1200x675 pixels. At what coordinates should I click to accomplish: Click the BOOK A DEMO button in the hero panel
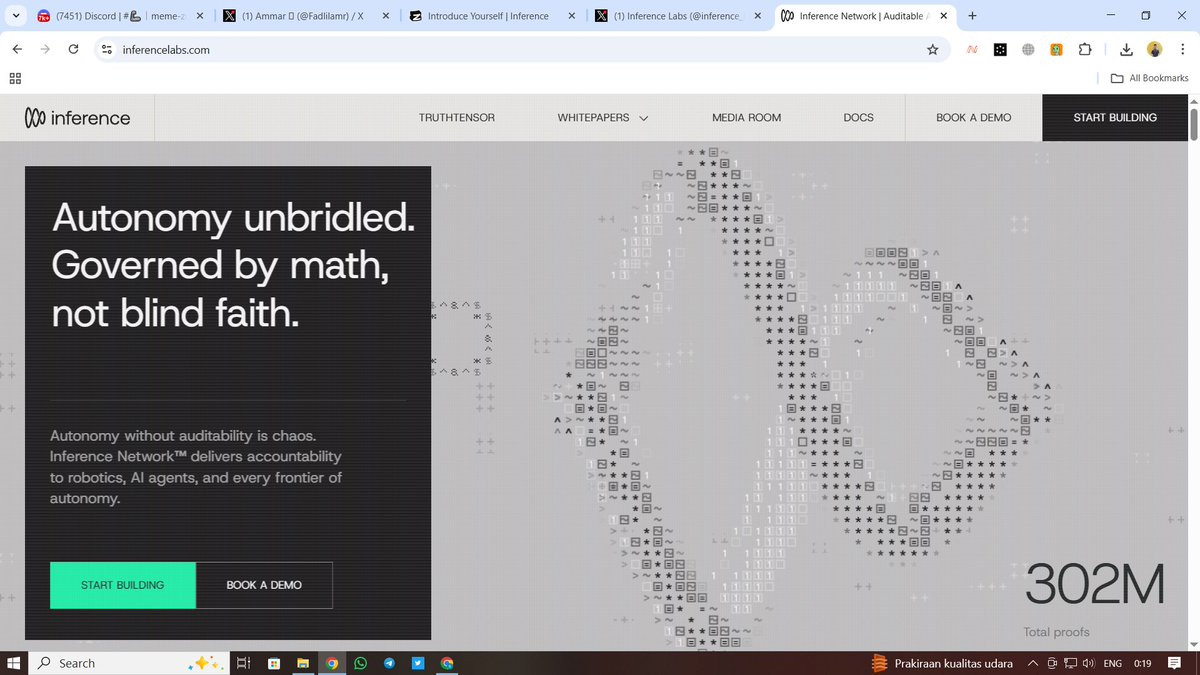pos(264,585)
